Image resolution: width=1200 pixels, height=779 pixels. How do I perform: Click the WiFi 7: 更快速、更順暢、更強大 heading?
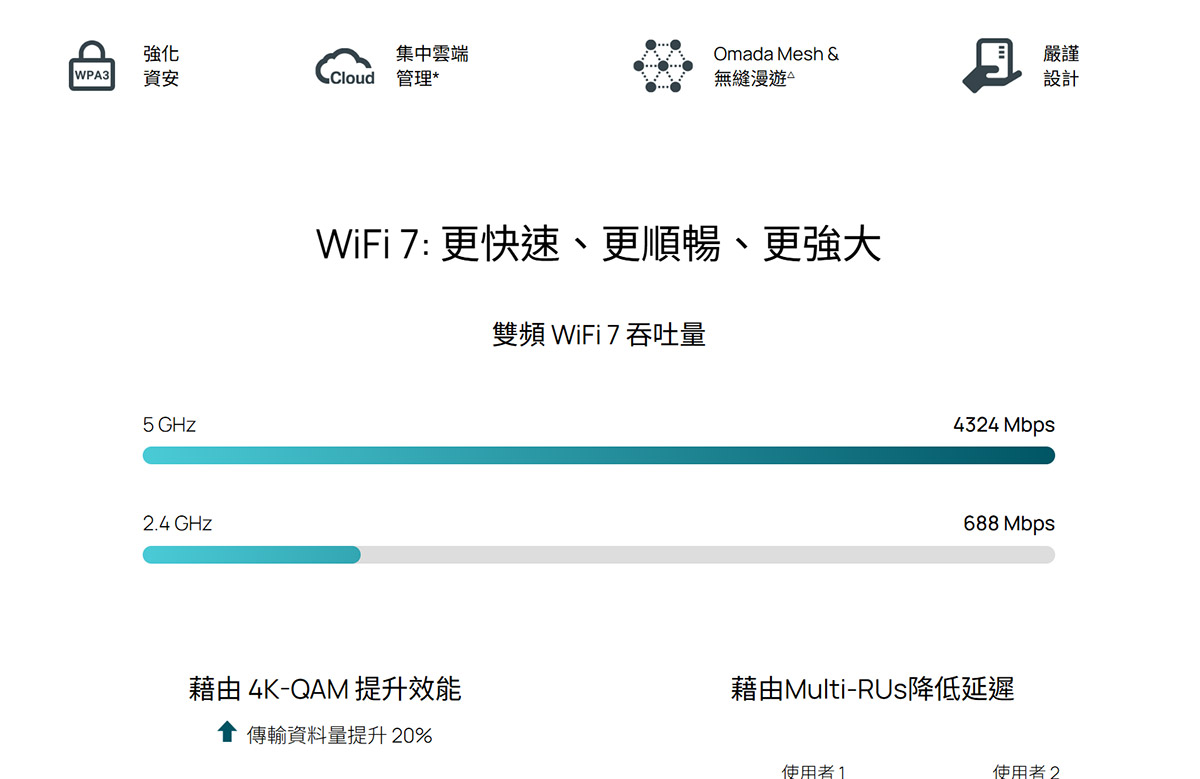click(x=599, y=245)
